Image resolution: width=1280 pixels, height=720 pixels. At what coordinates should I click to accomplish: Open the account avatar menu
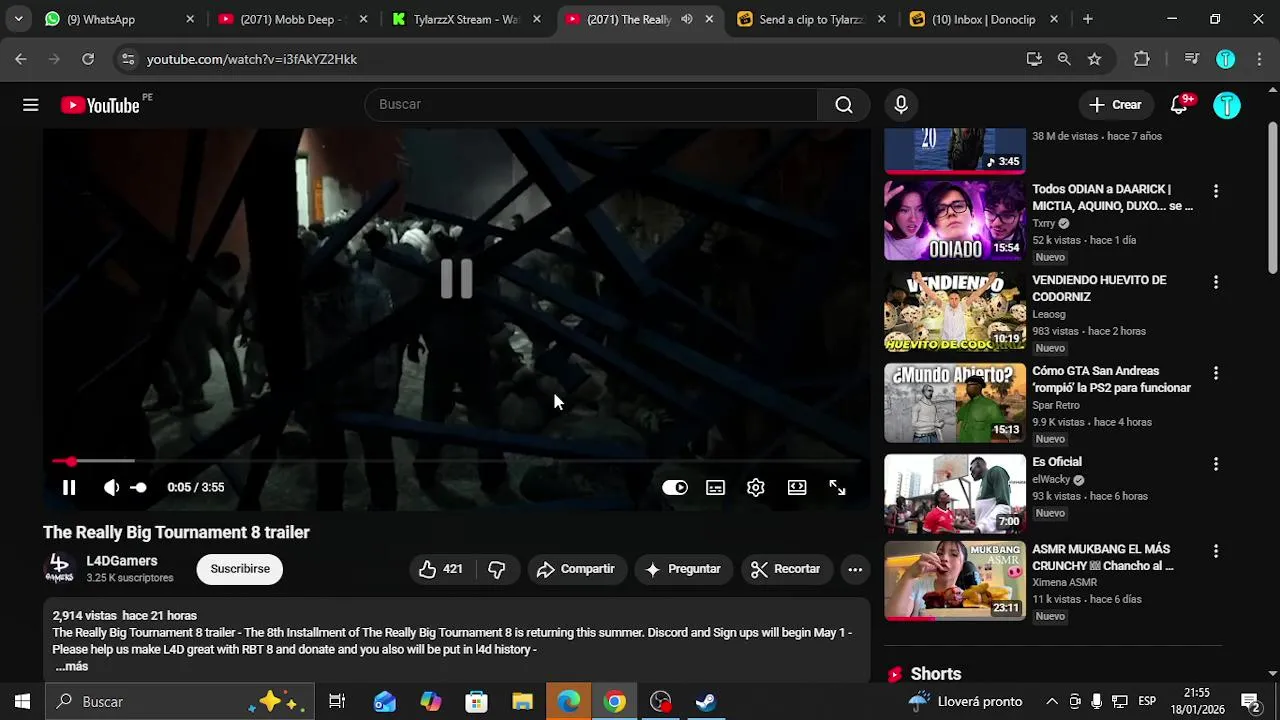1227,105
